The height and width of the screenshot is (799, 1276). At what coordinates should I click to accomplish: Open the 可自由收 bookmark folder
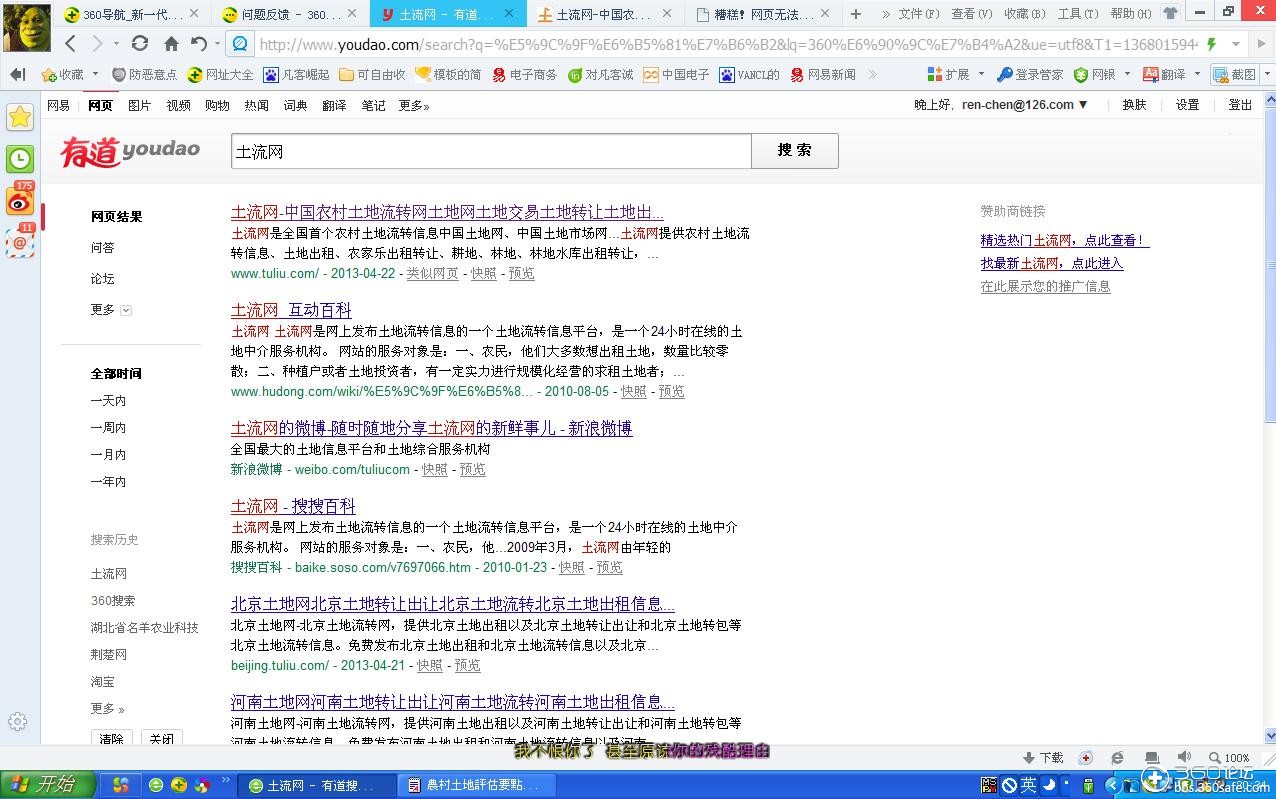click(372, 75)
